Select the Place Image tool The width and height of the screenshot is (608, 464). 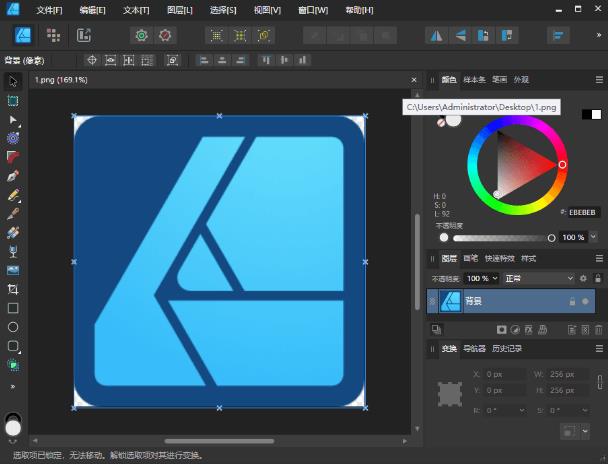(x=13, y=270)
